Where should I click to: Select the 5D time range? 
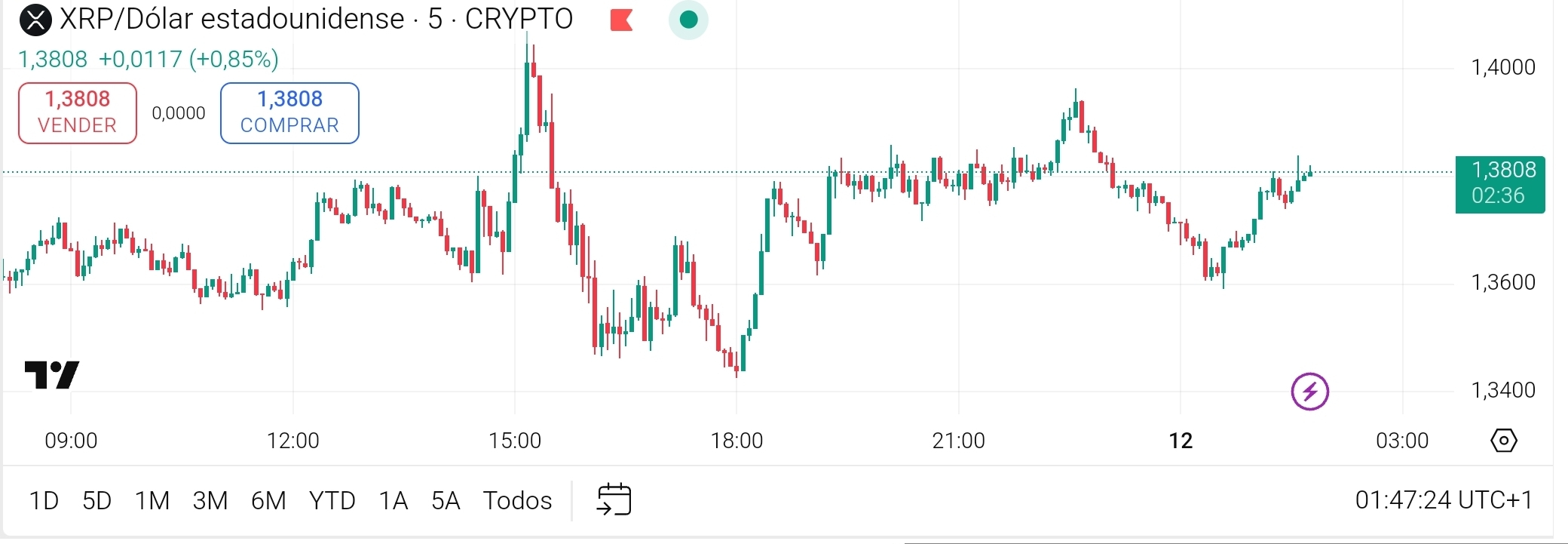pos(96,500)
